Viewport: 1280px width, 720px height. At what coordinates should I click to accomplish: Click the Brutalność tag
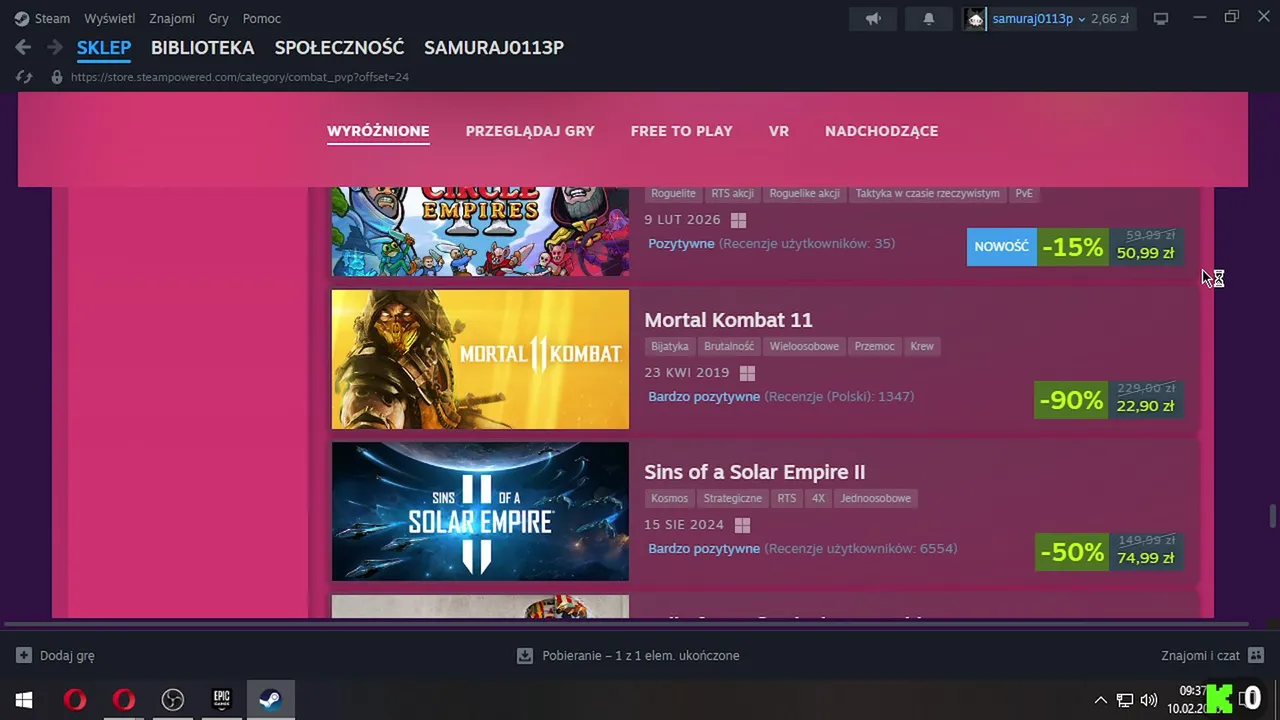coord(729,346)
